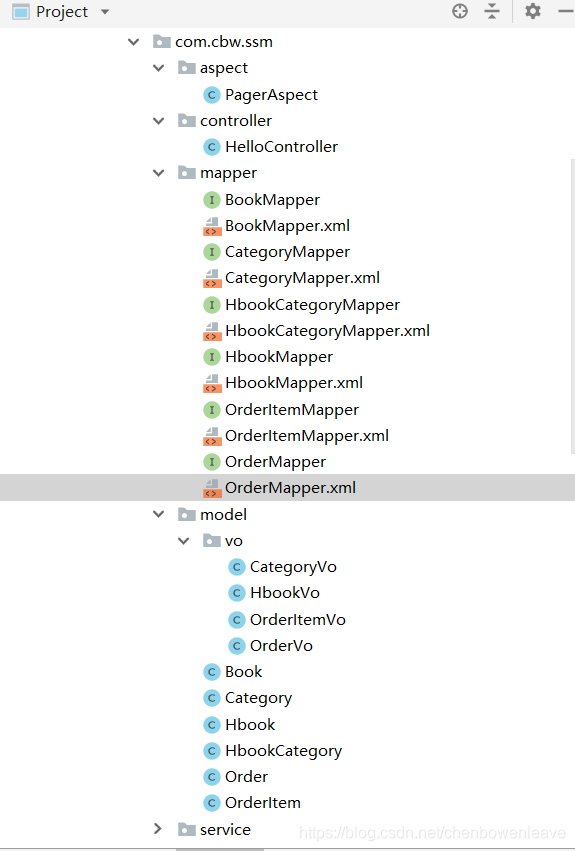Click the OrderItemMapper.xml file icon
The image size is (575, 851).
211,436
